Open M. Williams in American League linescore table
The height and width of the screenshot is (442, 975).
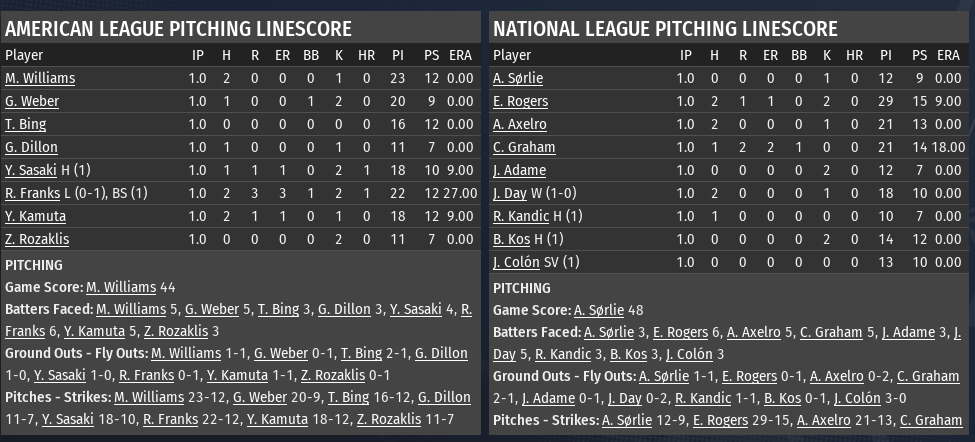[x=40, y=78]
